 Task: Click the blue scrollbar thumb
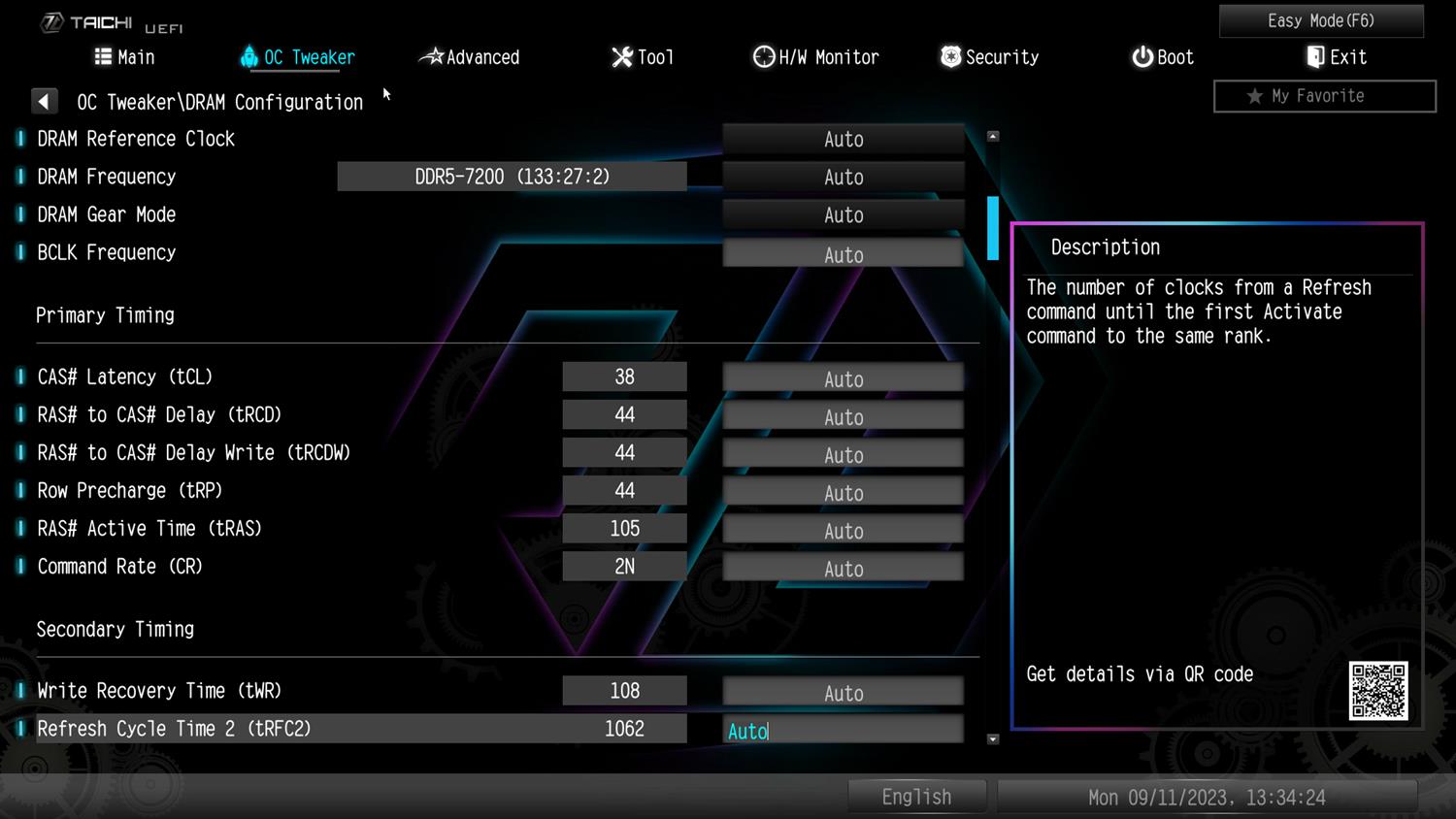click(992, 228)
